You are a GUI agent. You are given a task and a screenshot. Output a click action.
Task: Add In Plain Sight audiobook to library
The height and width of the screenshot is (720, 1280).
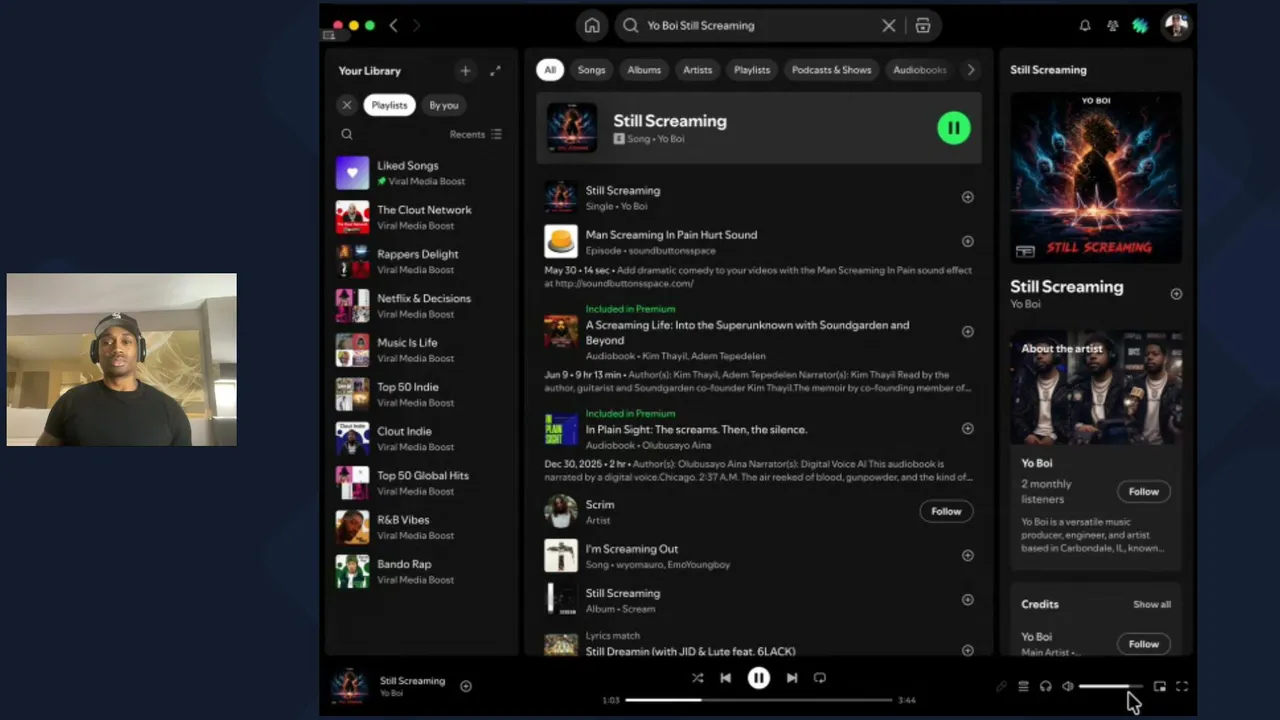click(x=967, y=429)
